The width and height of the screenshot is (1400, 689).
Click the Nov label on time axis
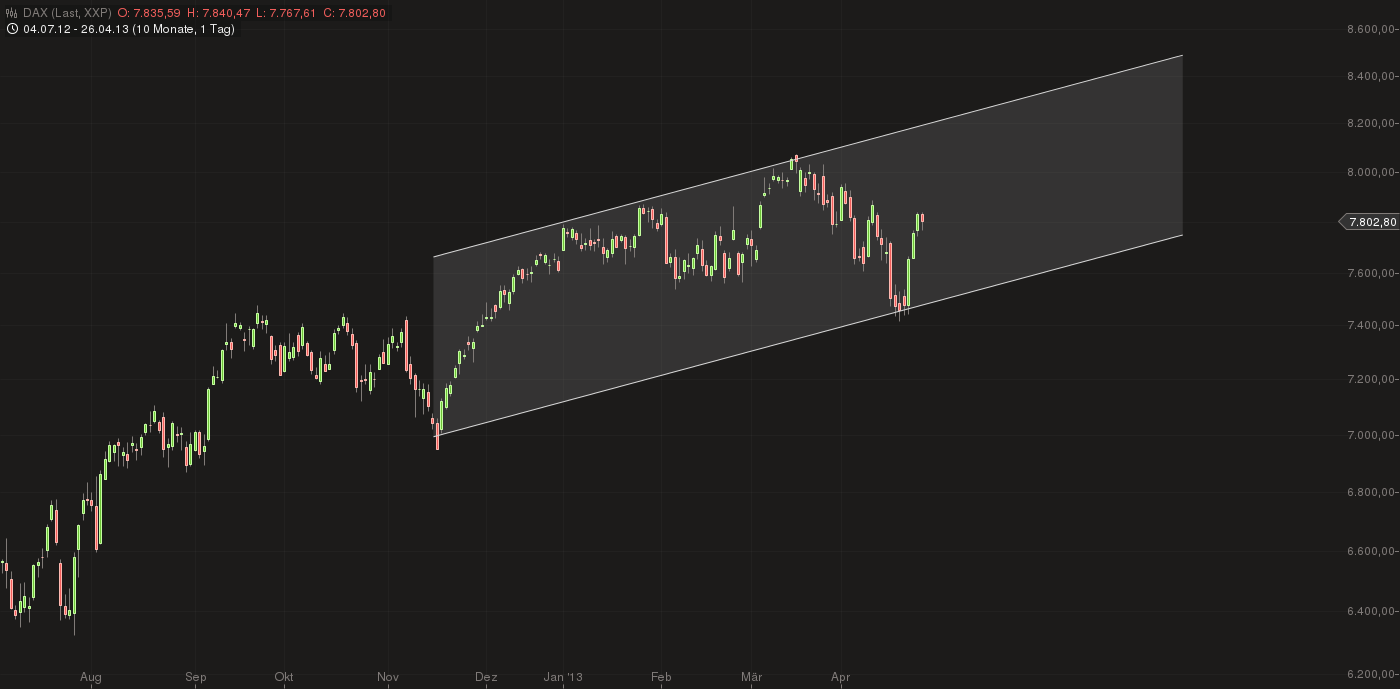tap(389, 677)
